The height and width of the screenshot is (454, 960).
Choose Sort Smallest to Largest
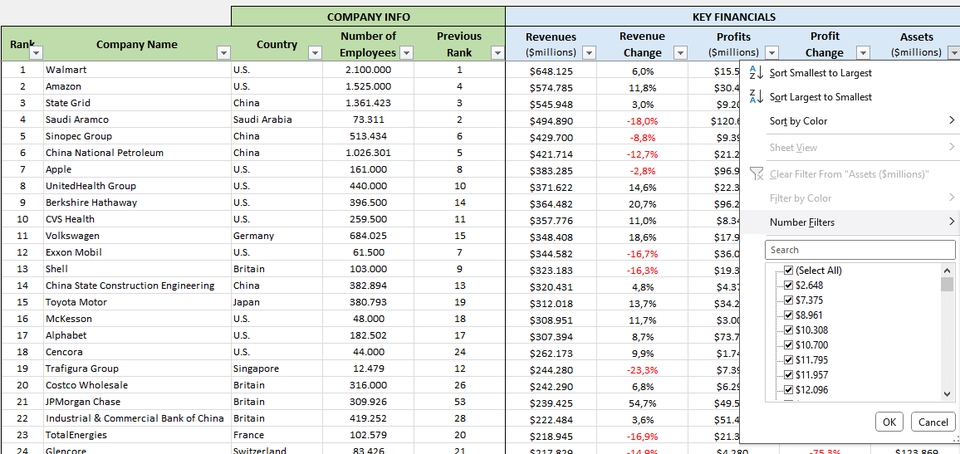point(850,73)
